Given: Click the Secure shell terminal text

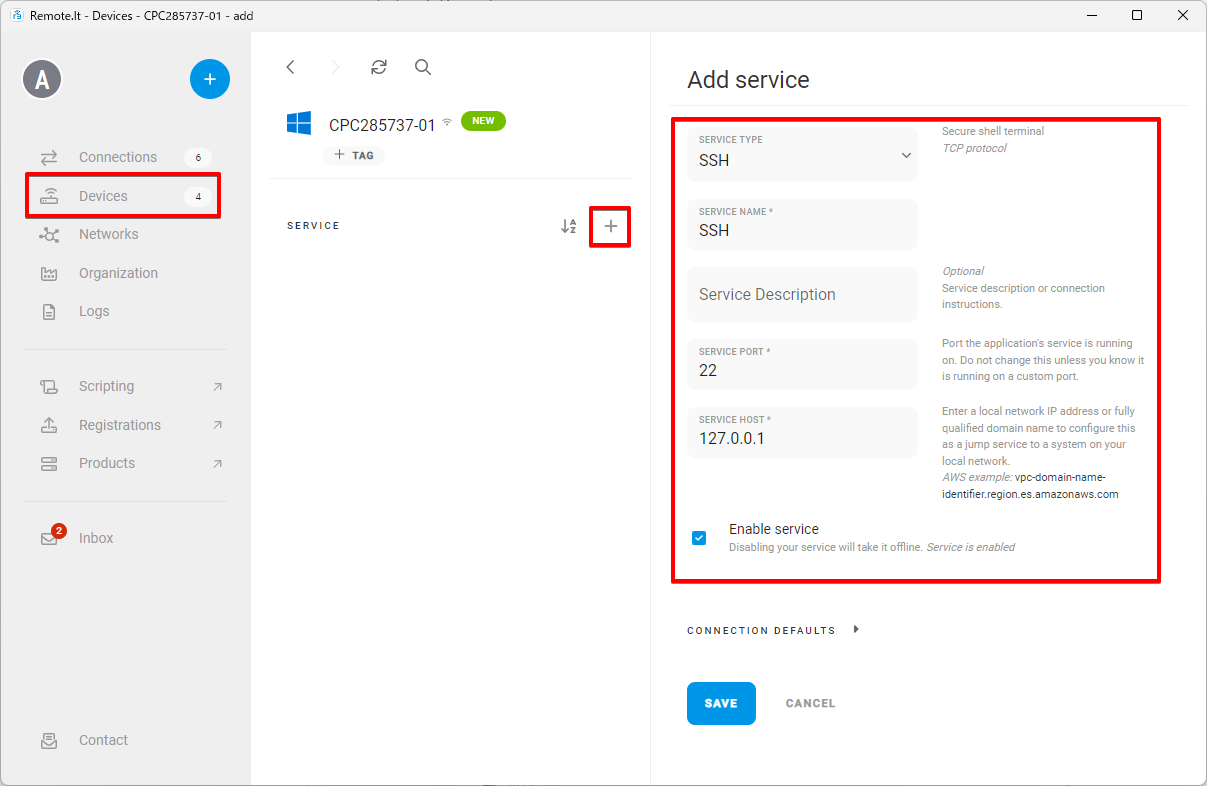Looking at the screenshot, I should pyautogui.click(x=993, y=131).
